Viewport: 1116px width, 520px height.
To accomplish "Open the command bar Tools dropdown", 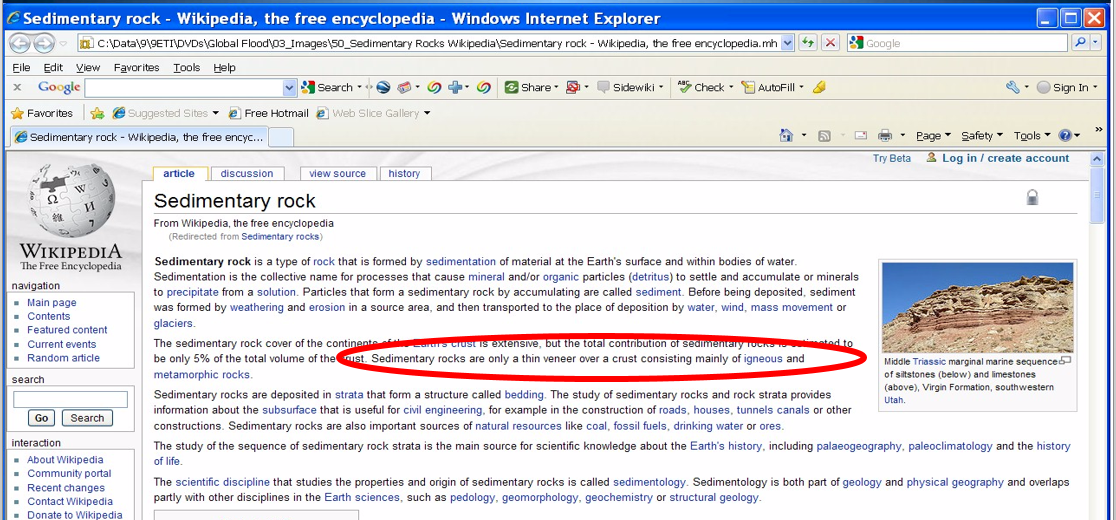I will 1032,135.
